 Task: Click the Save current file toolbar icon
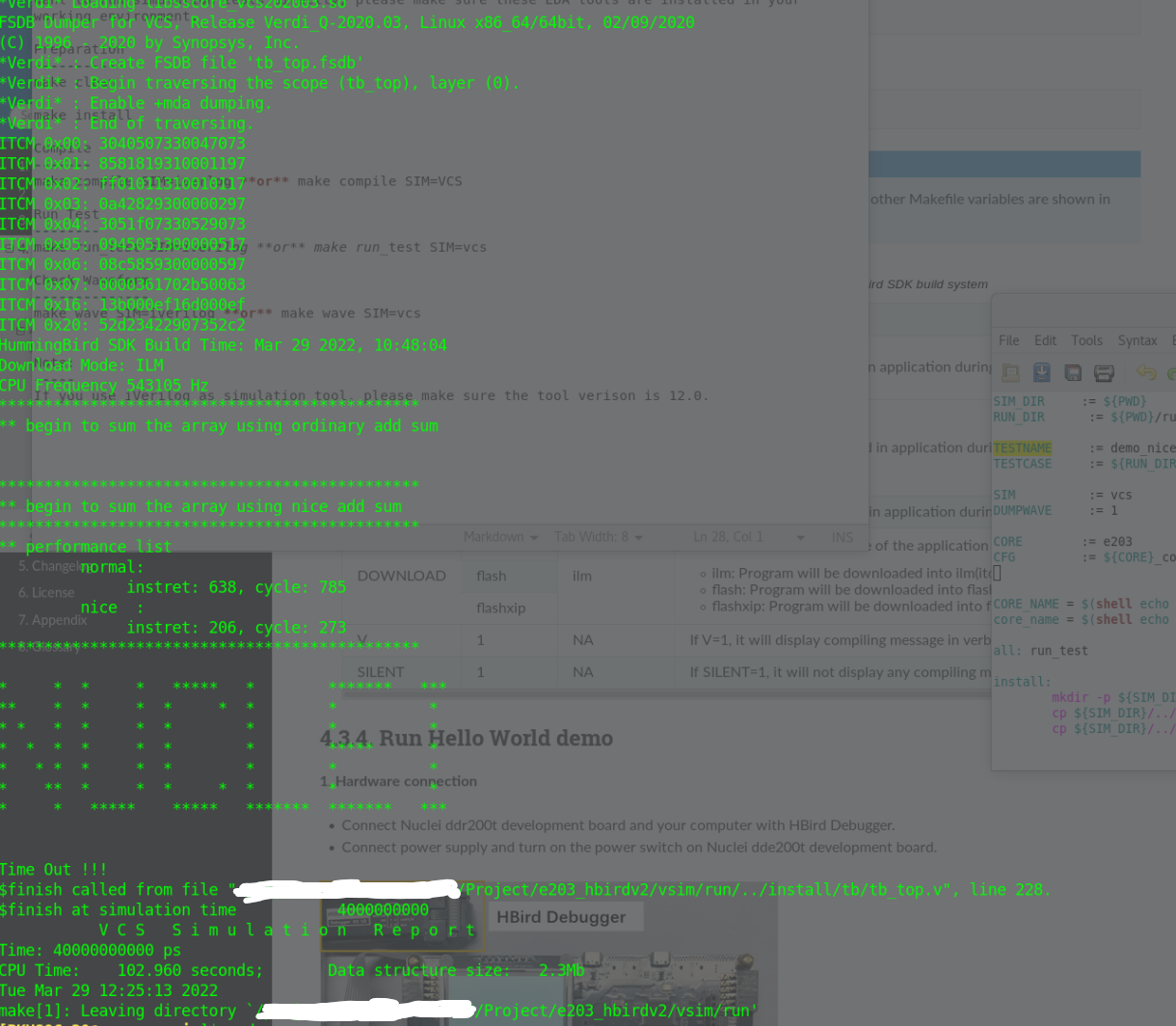coord(1042,373)
